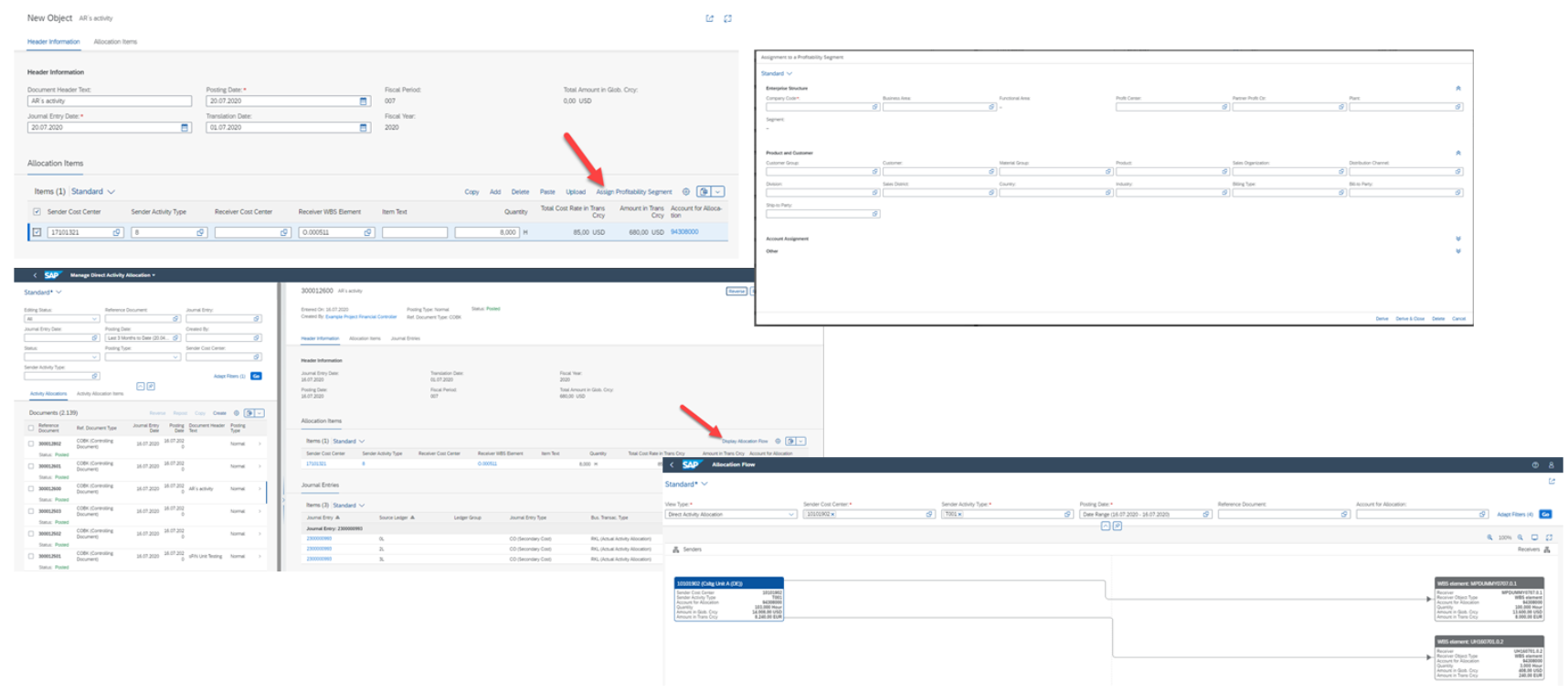Open table settings gear beside Assign Profitability Segment
The height and width of the screenshot is (693, 1568).
(686, 192)
